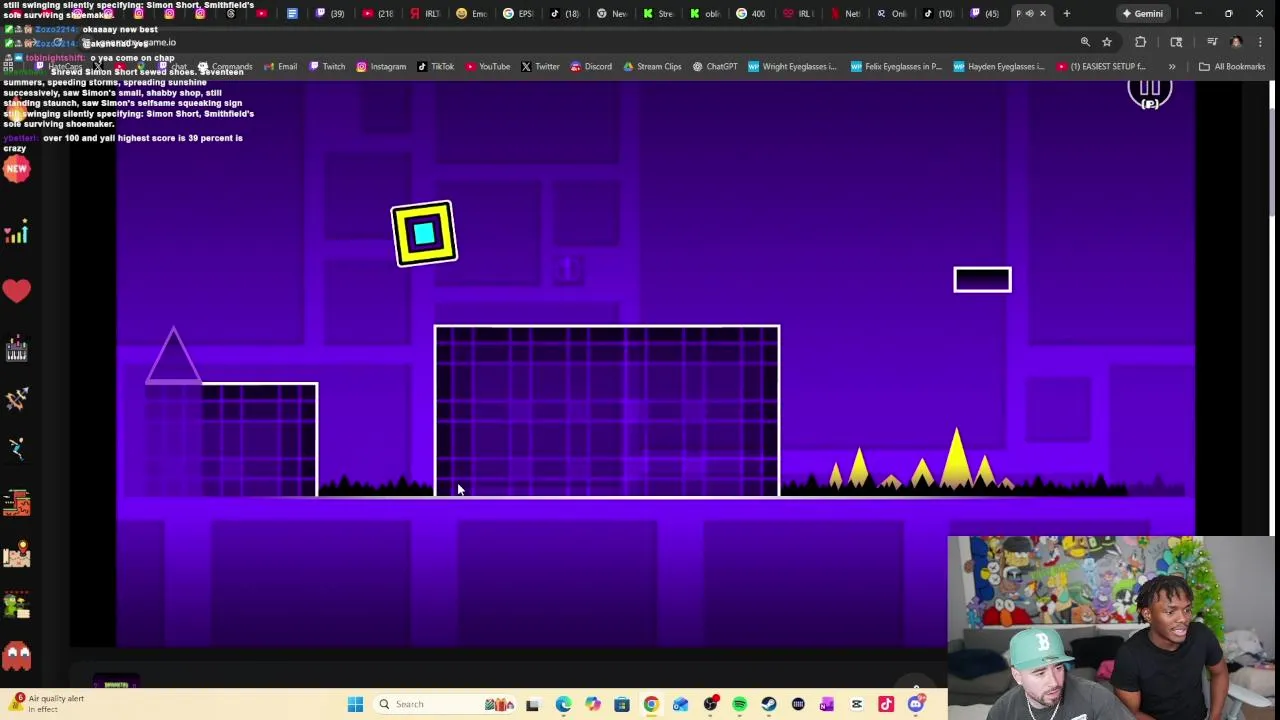Screen dimensions: 1280x720
Task: Open the Pac-Man ghost game icon in sidebar
Action: click(16, 656)
